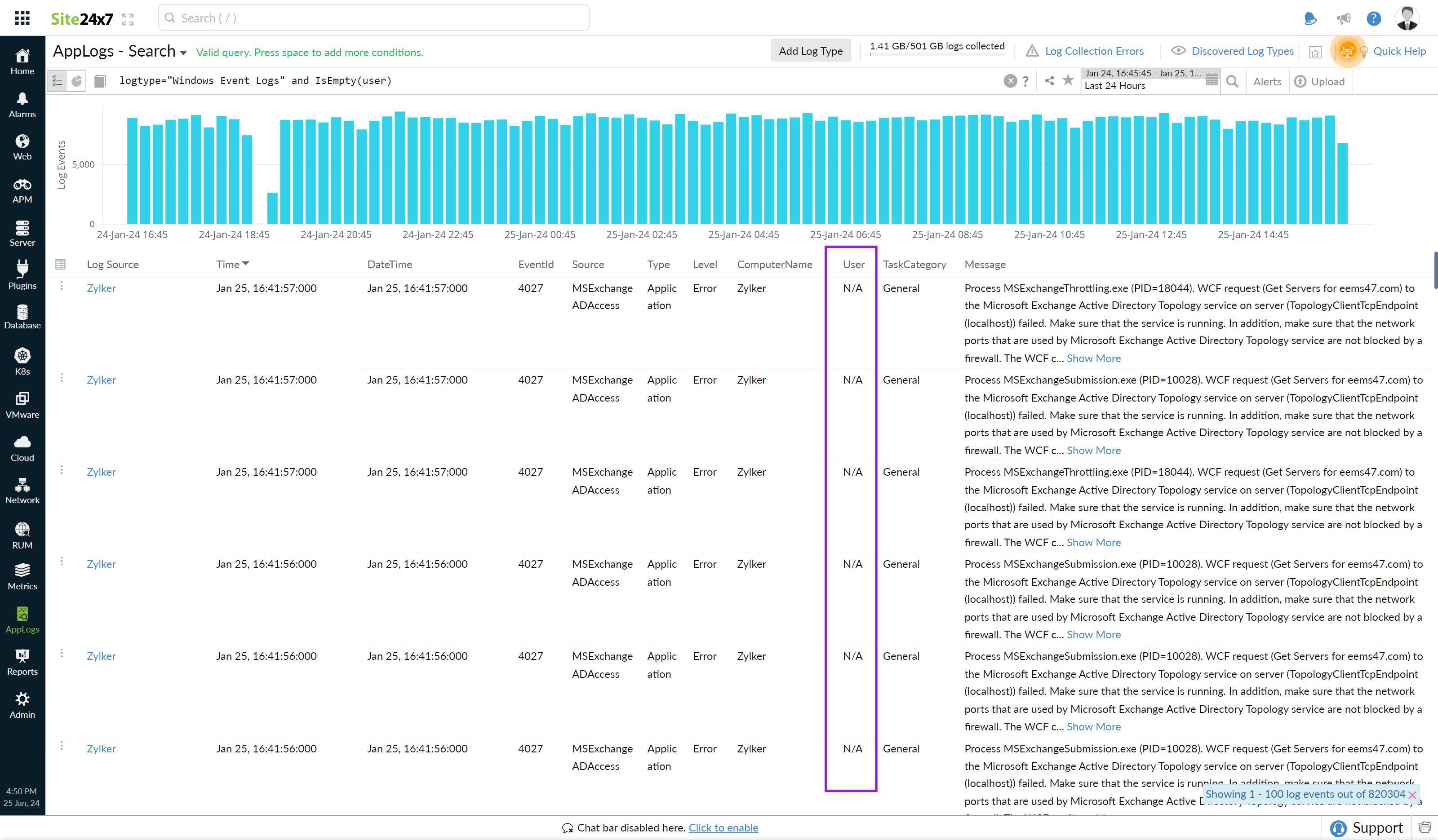Screen dimensions: 1438x840
Task: Open the K8s sidebar icon
Action: pyautogui.click(x=22, y=362)
